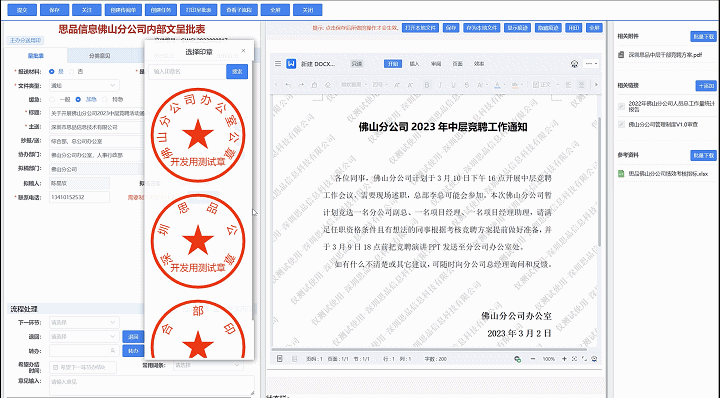Viewport: 720px width, 398px height.
Task: Click the collaboration avatar icon in editor header
Action: tap(574, 64)
